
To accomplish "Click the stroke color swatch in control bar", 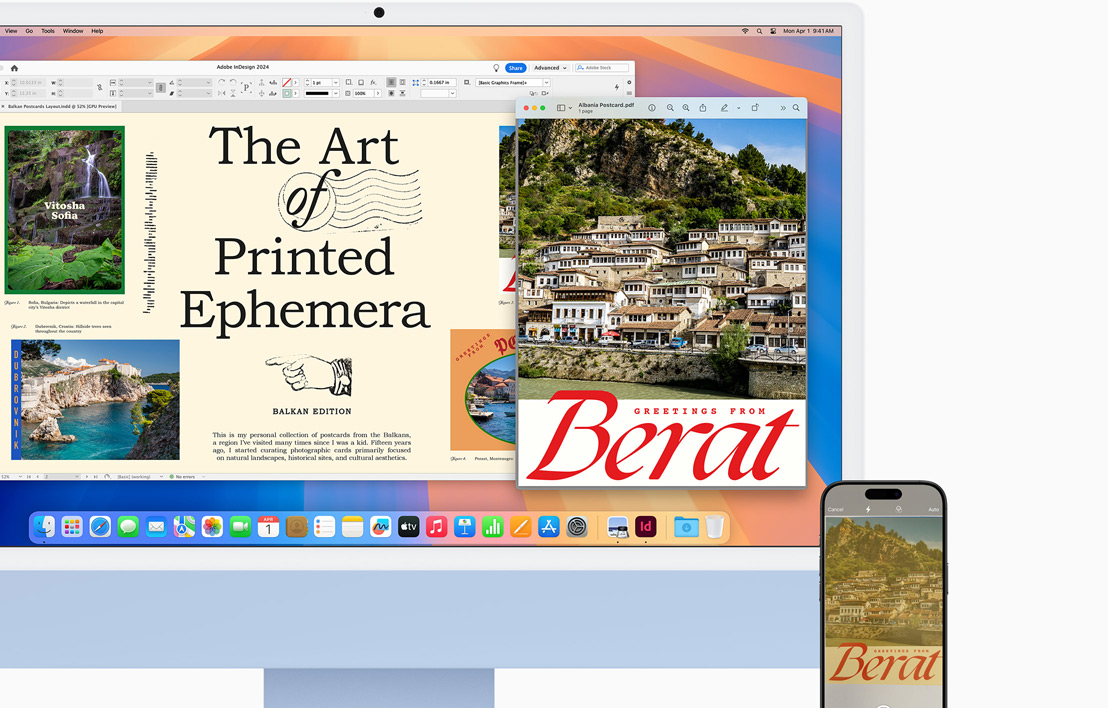I will 286,93.
